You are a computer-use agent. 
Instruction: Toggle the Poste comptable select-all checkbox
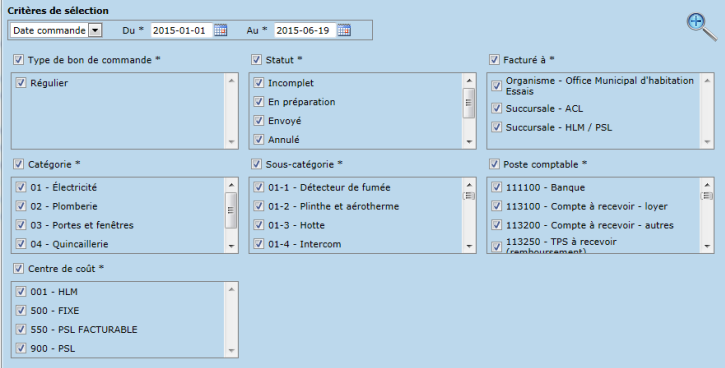494,164
